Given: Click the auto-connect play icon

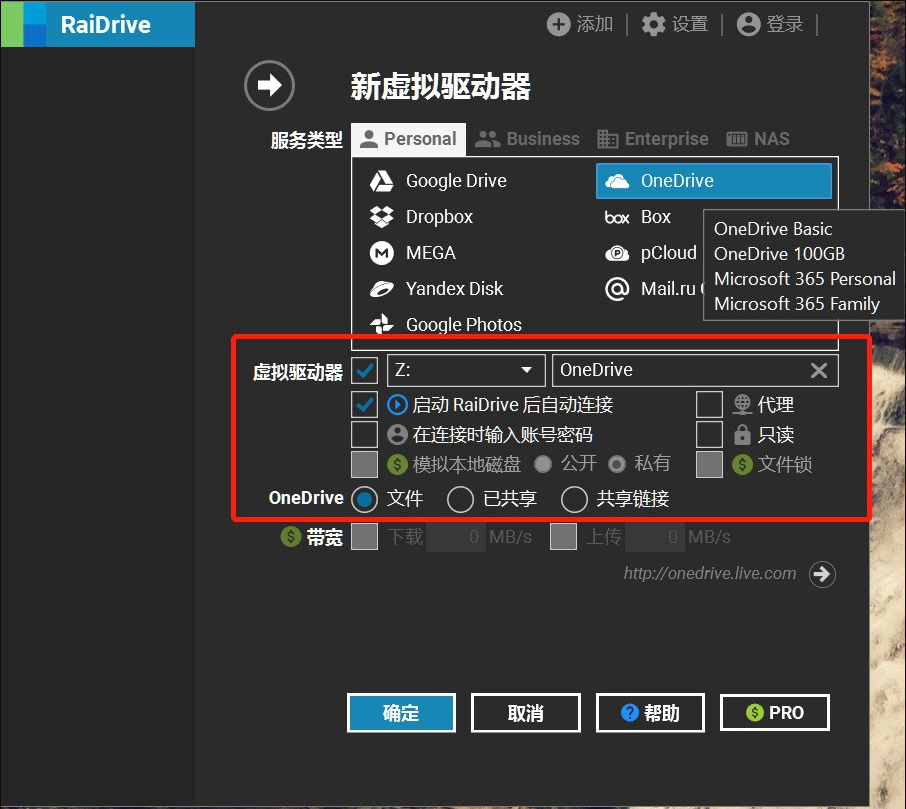Looking at the screenshot, I should (397, 404).
